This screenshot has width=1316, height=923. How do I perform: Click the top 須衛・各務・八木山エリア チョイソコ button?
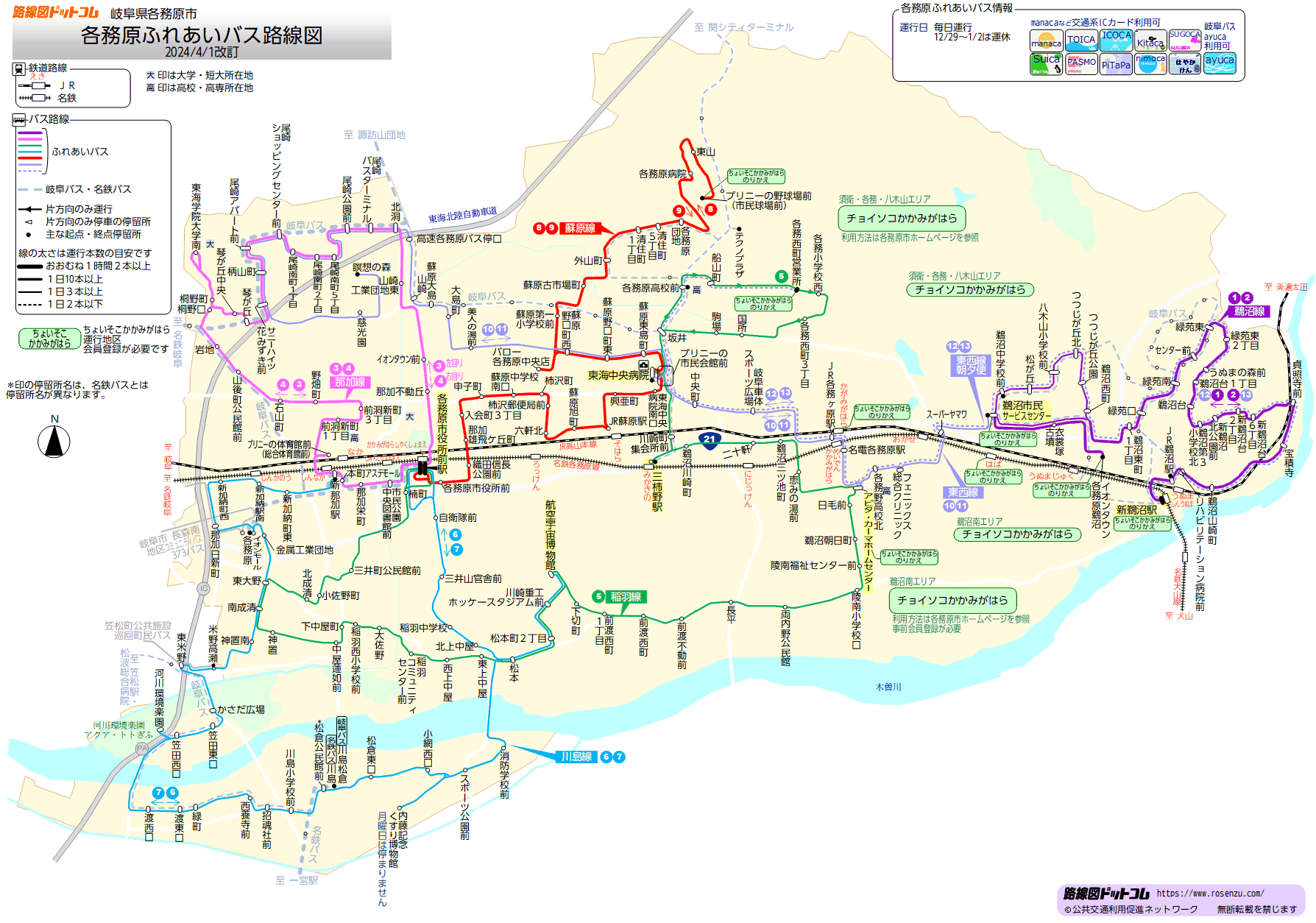coord(902,219)
